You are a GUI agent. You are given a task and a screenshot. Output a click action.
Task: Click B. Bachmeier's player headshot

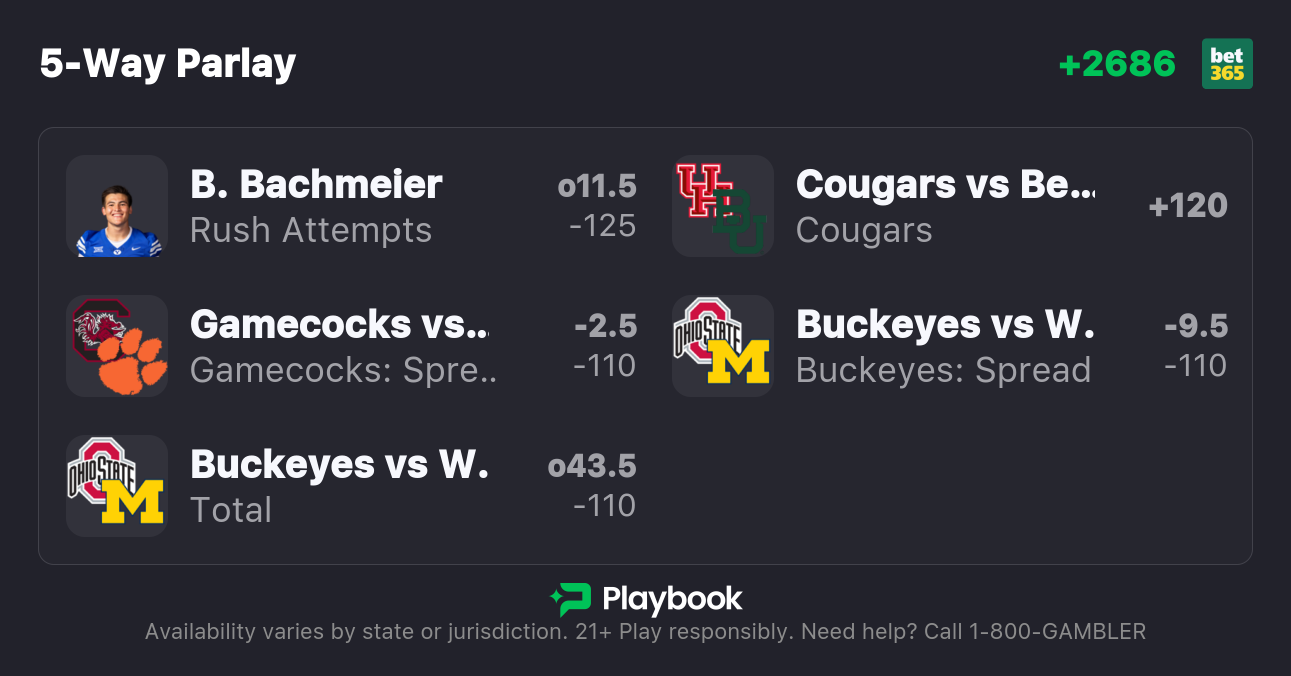coord(117,206)
